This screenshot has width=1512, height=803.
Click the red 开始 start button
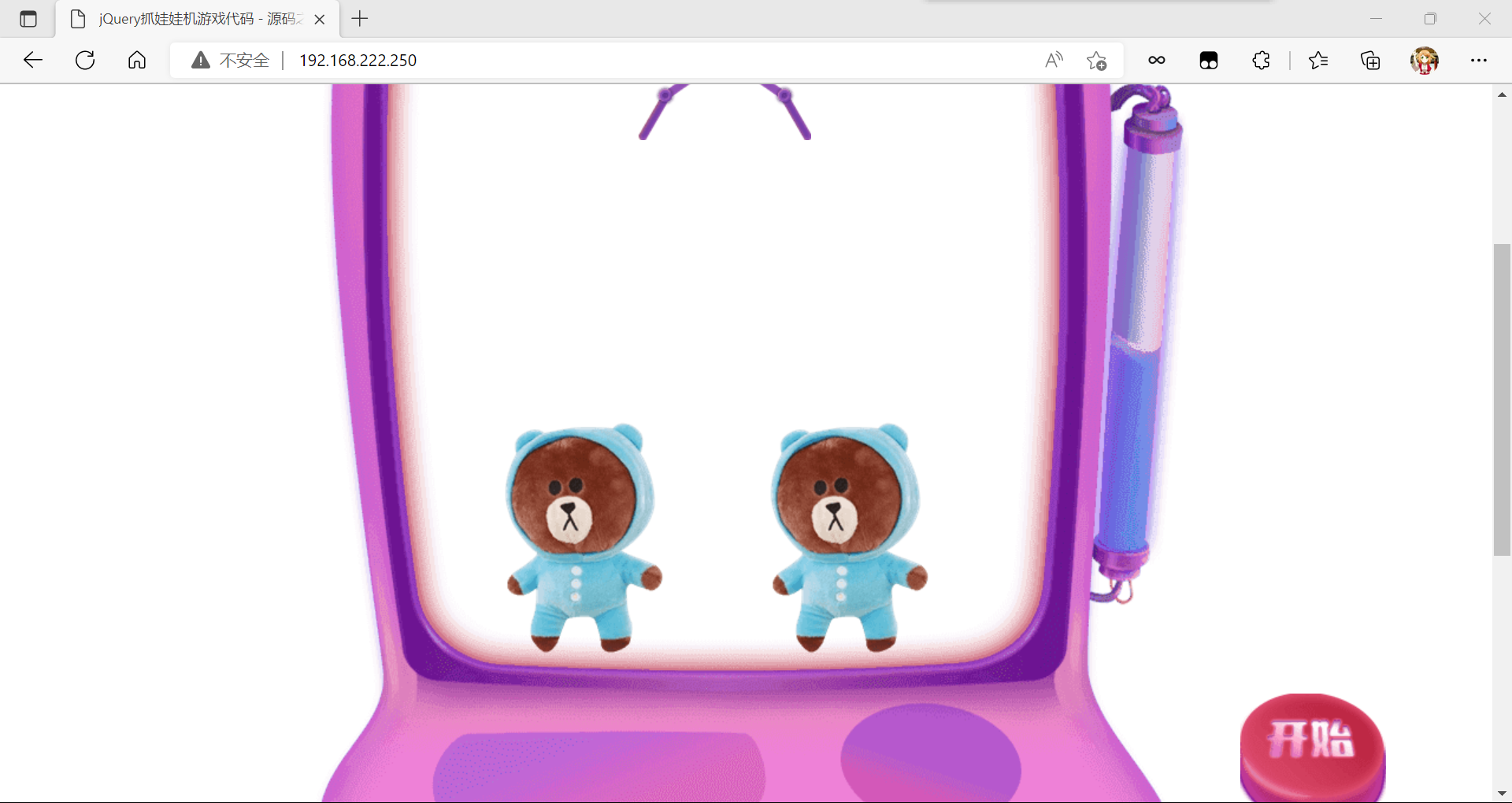tap(1312, 746)
